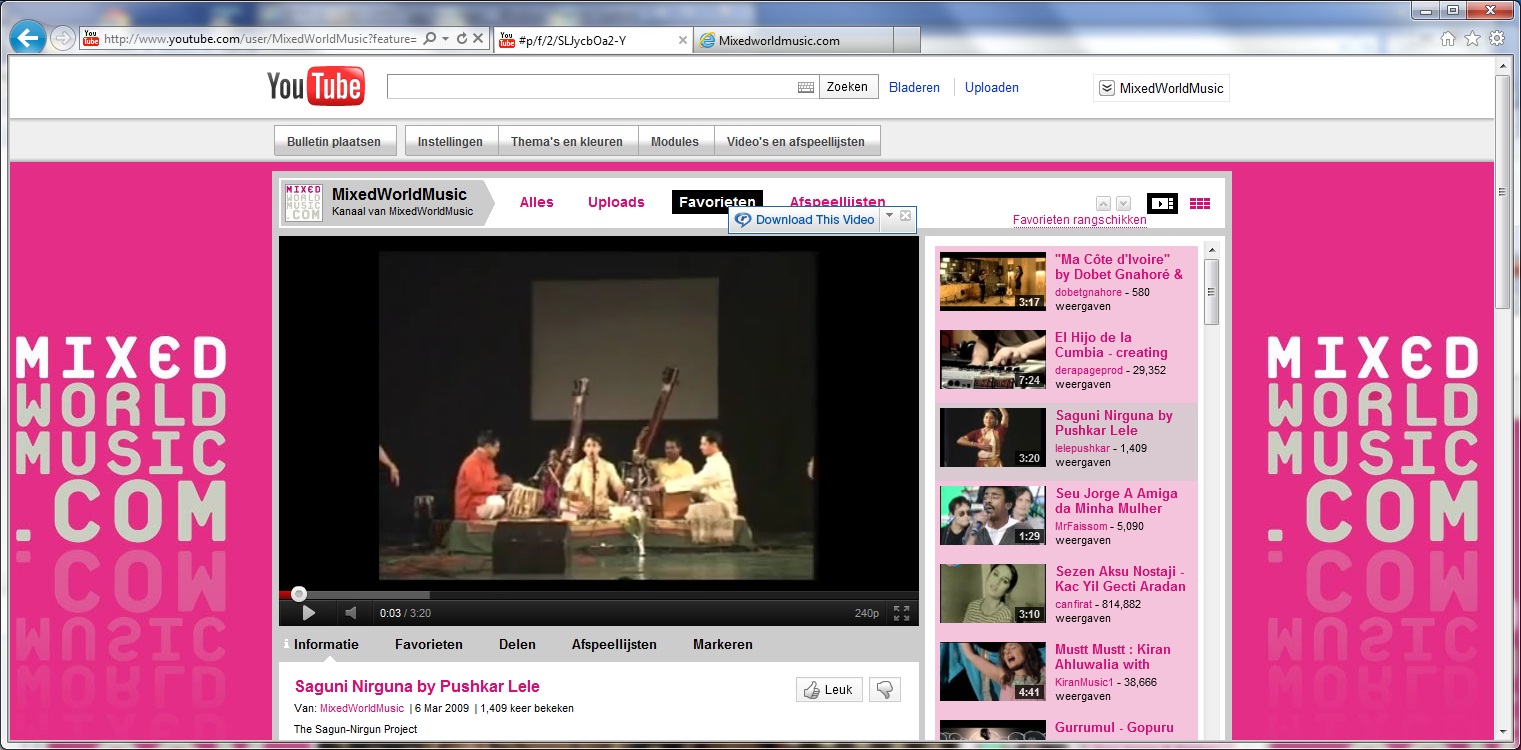The image size is (1521, 750).
Task: Open the browser Tools gear icon
Action: coord(1497,39)
